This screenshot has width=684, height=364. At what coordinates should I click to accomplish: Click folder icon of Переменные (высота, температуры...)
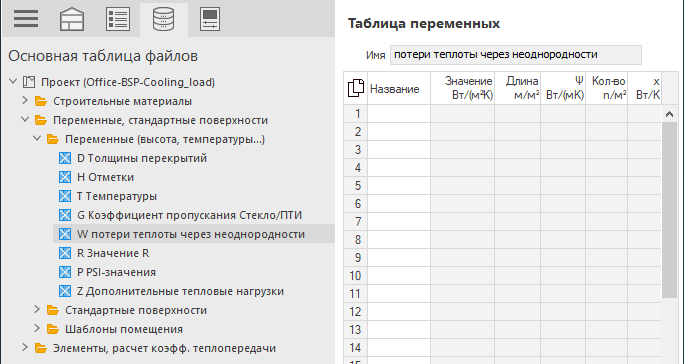click(x=53, y=139)
